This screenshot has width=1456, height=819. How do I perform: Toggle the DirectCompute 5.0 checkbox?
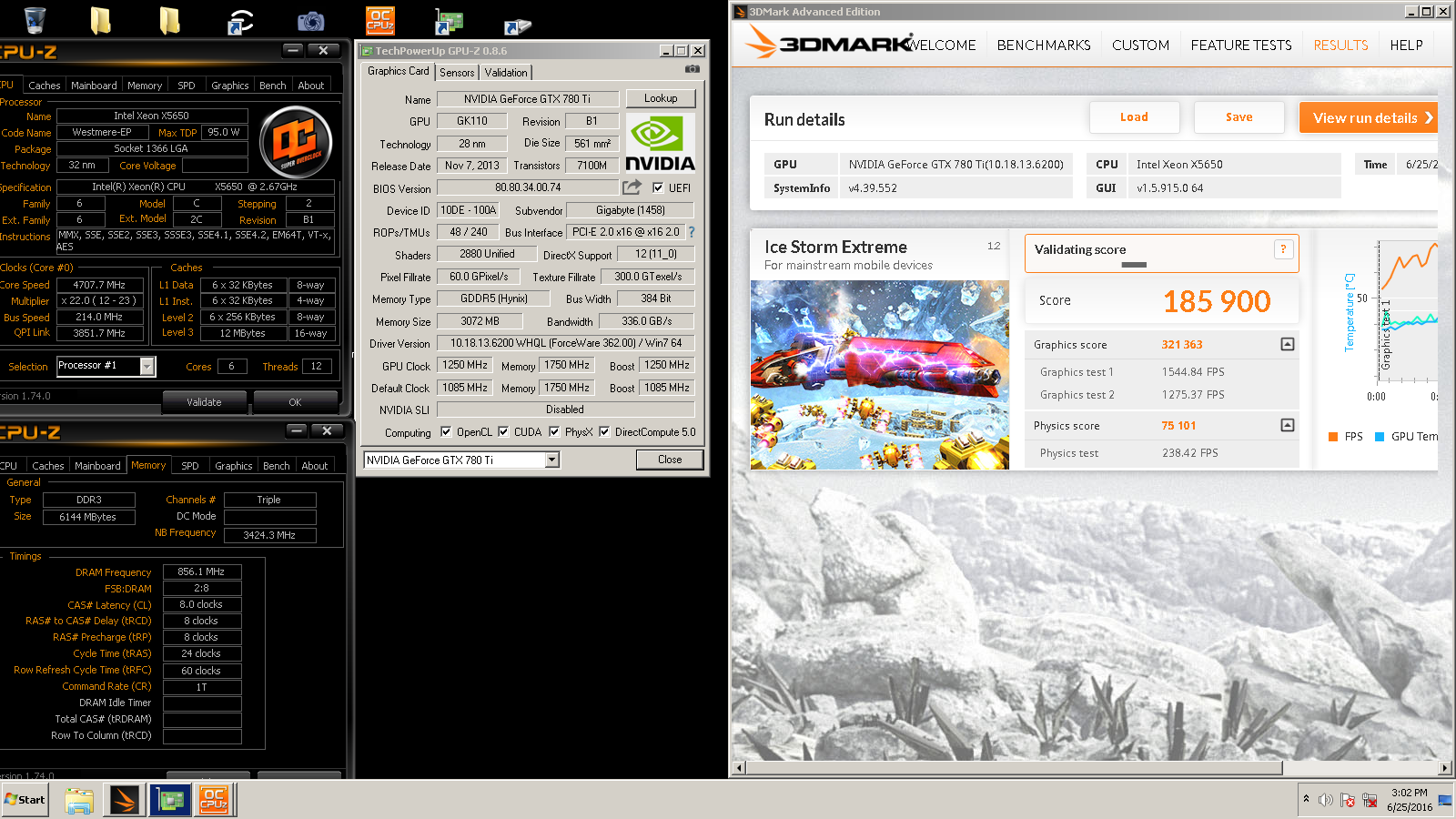tap(604, 432)
